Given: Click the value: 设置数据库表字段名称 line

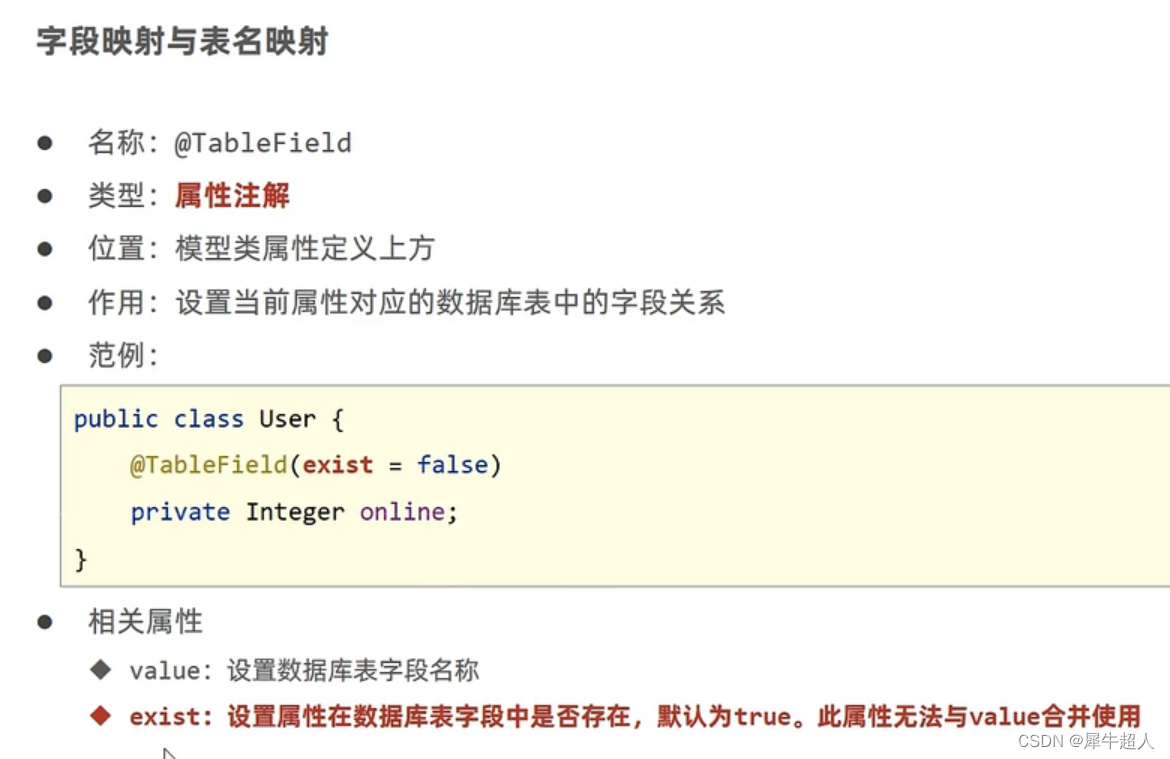Looking at the screenshot, I should coord(304,670).
